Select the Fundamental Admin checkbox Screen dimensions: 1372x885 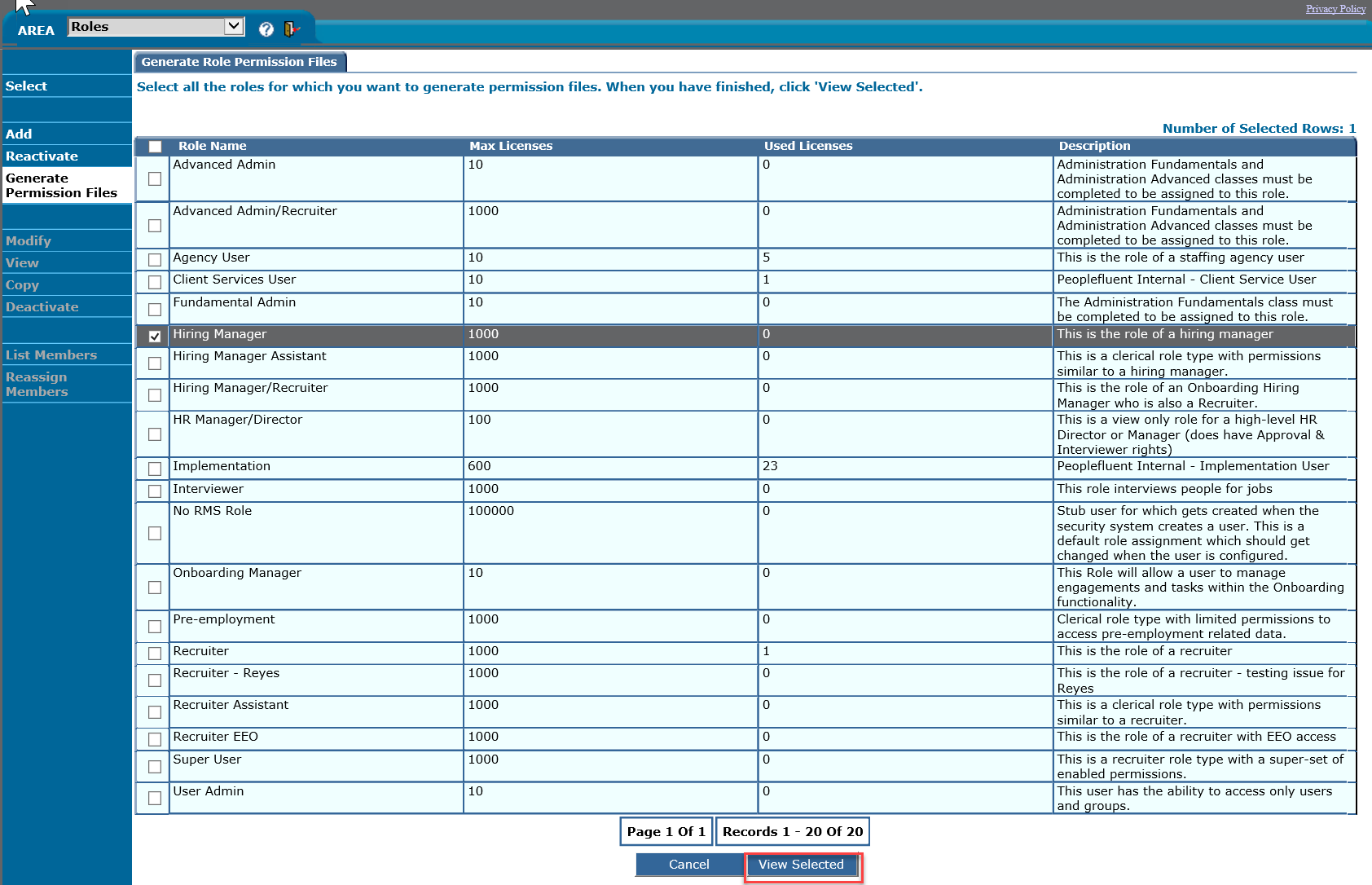[155, 310]
